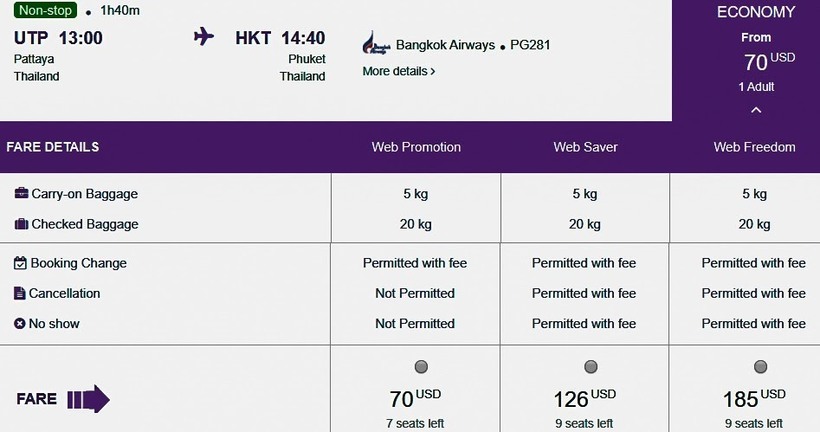Click the Web Saver column header
This screenshot has height=432, width=820.
coord(585,147)
